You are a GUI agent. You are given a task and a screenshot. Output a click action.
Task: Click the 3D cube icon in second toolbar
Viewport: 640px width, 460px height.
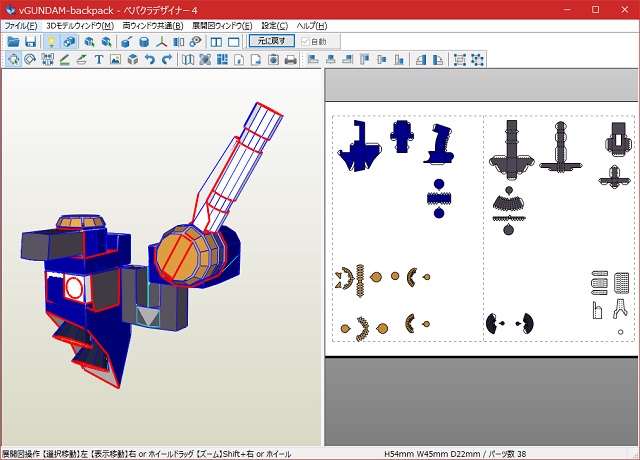[x=133, y=60]
